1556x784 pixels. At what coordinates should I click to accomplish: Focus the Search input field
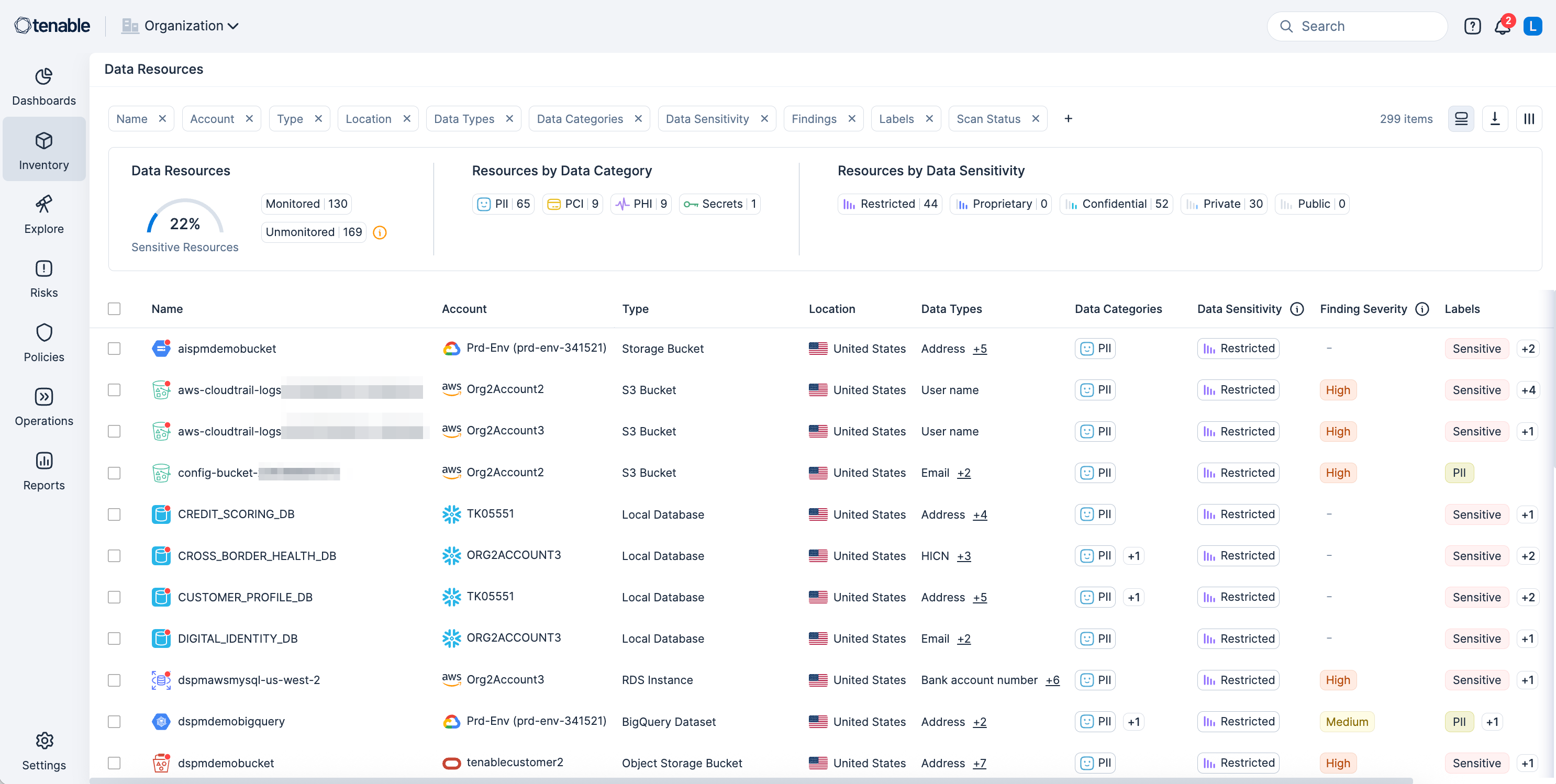(1365, 27)
